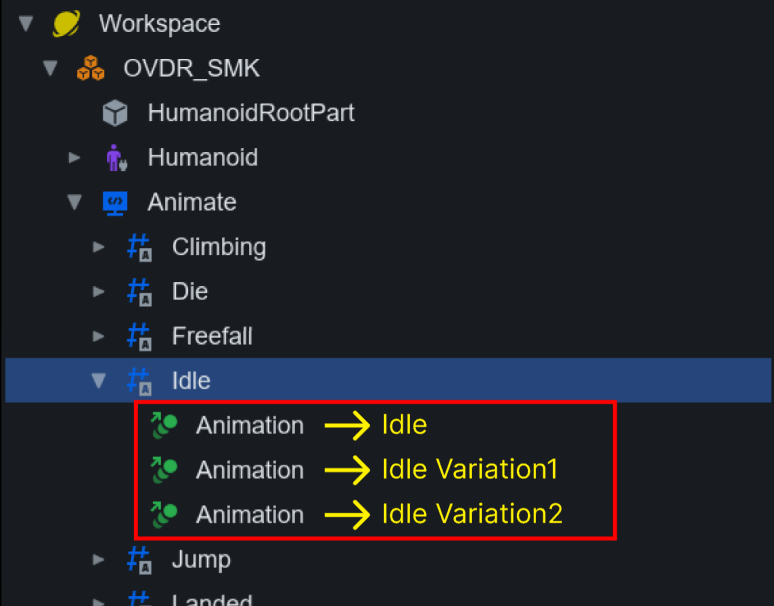This screenshot has height=606, width=774.
Task: Click the first Animation icon under Idle
Action: [x=163, y=425]
